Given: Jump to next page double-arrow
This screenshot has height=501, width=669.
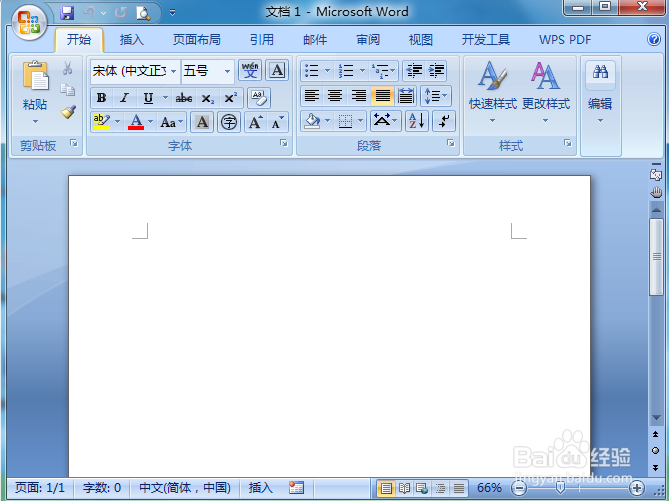Looking at the screenshot, I should click(655, 468).
